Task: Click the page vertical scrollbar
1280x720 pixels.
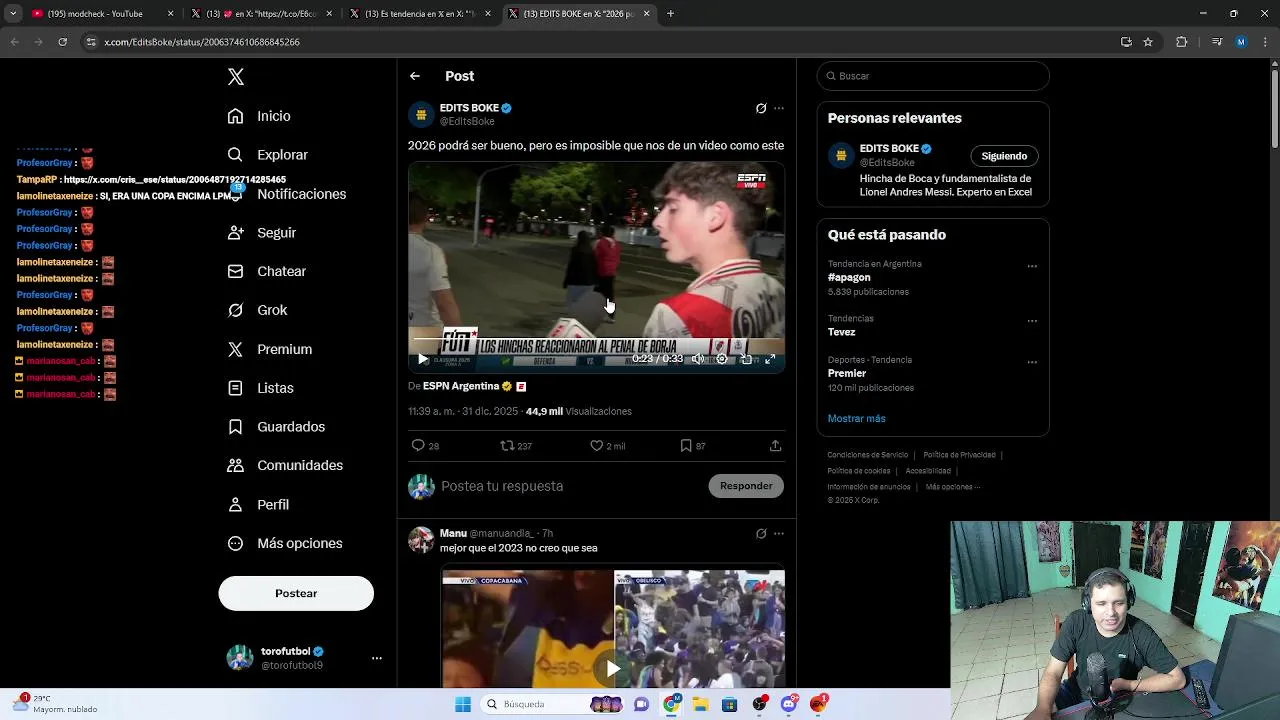Action: [x=1274, y=107]
